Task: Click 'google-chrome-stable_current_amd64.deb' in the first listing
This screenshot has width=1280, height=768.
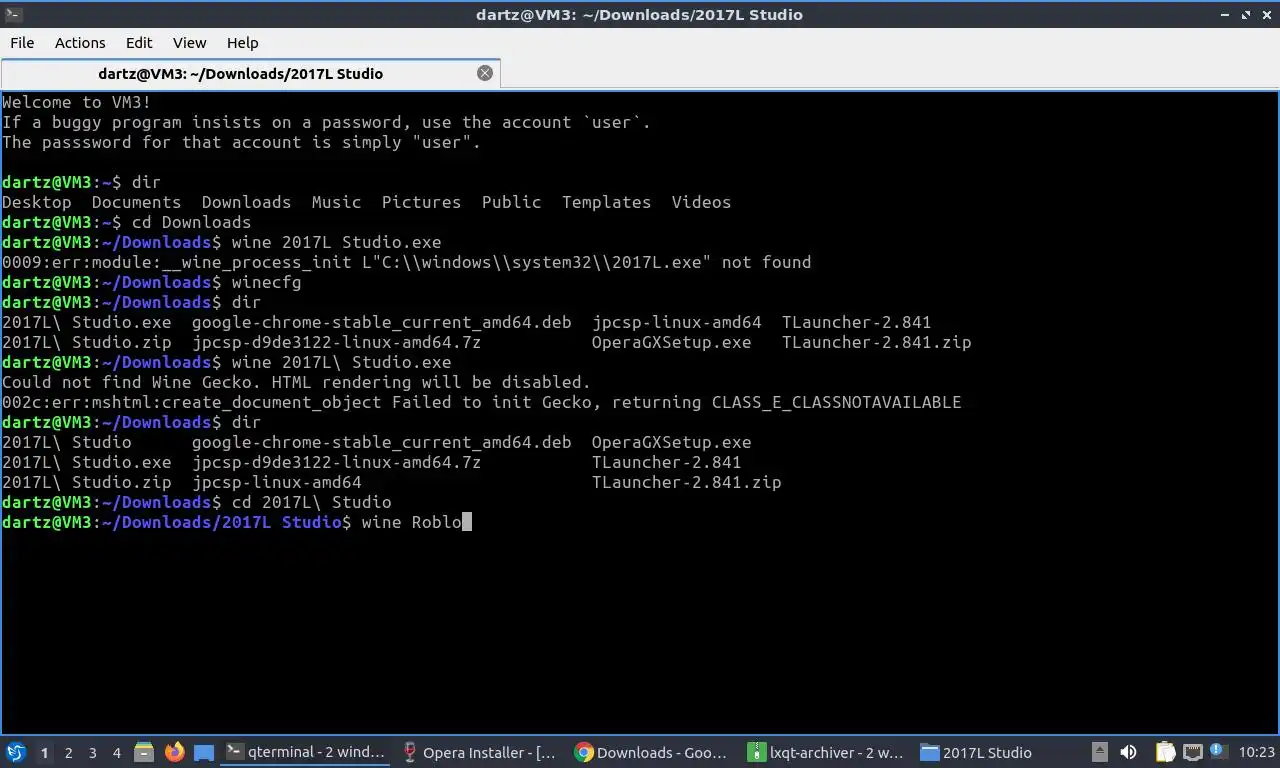Action: pos(381,322)
